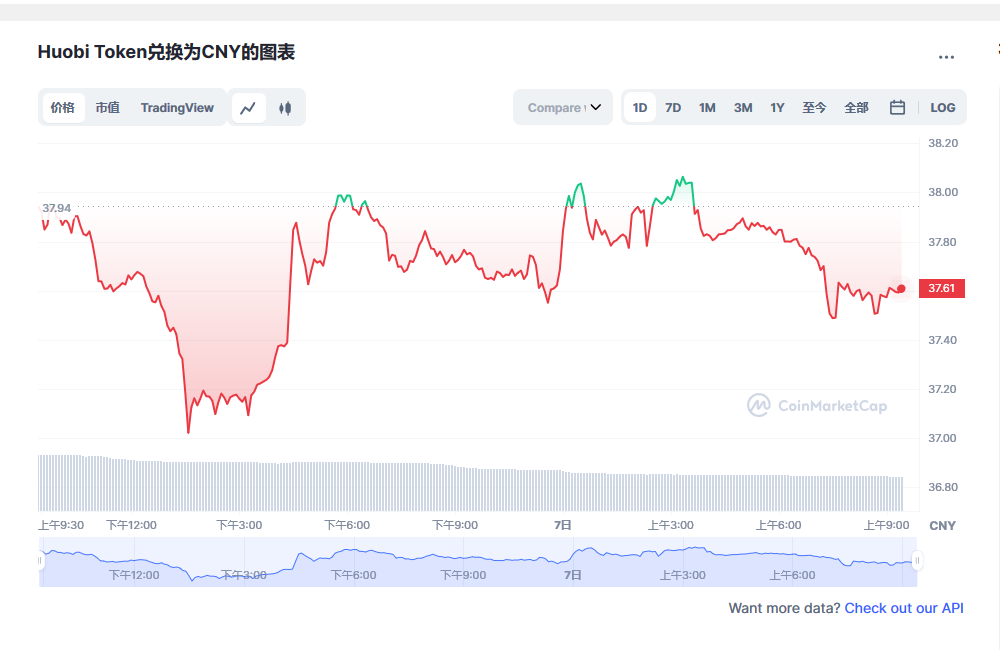Click the Huobi Token兑换为CNY的图表 heading
This screenshot has width=1000, height=650.
click(x=166, y=52)
